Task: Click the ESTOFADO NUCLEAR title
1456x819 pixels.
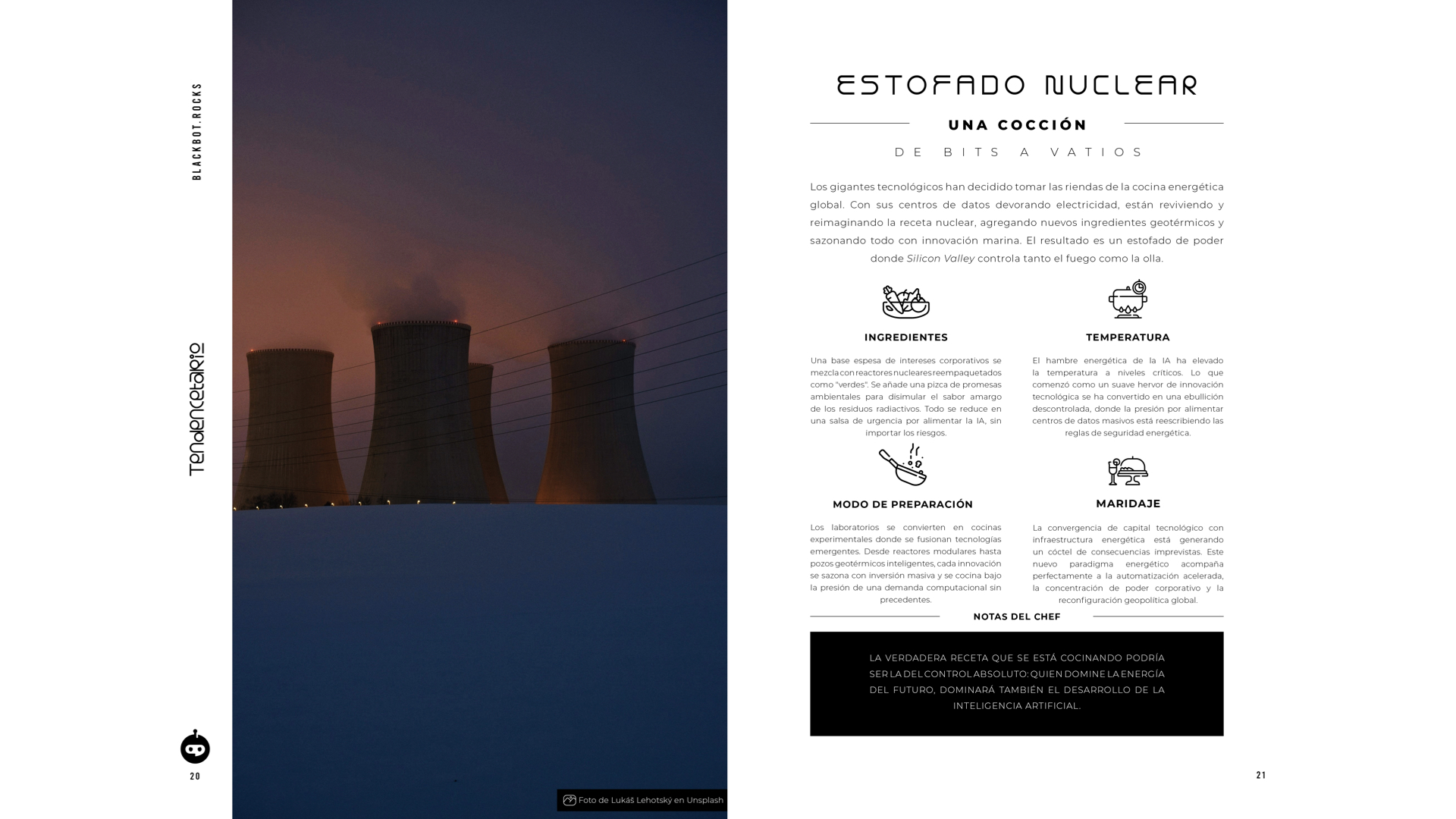Action: coord(1016,85)
